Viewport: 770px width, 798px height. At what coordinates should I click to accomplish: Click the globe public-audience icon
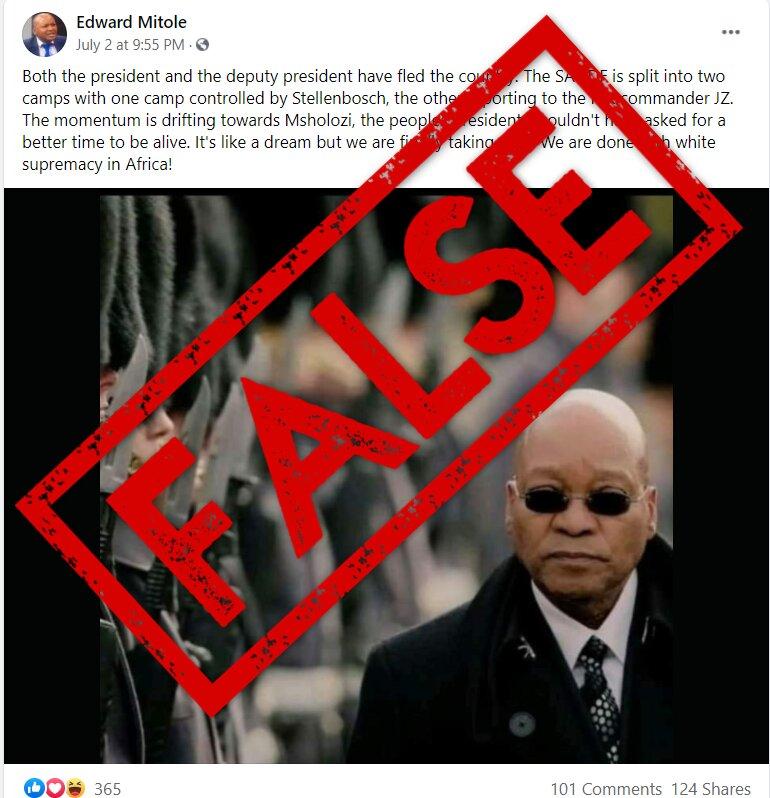point(203,45)
